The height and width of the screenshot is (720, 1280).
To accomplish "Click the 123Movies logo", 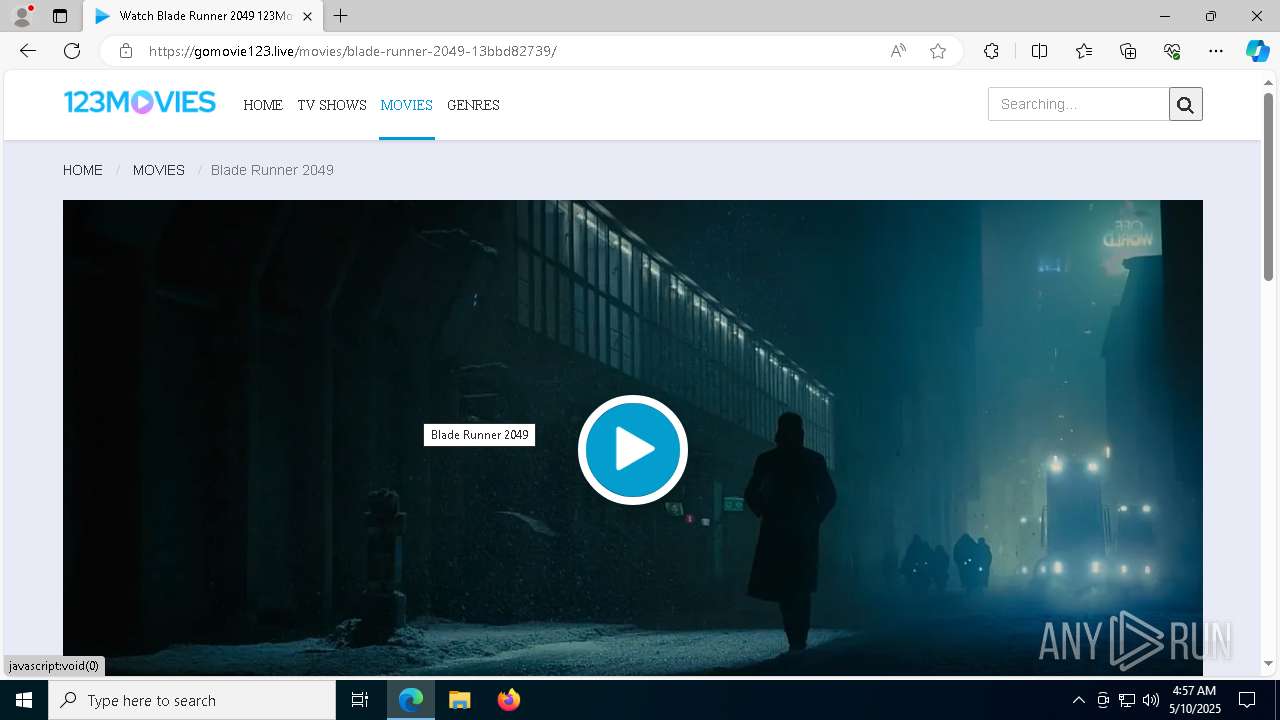I will click(139, 102).
